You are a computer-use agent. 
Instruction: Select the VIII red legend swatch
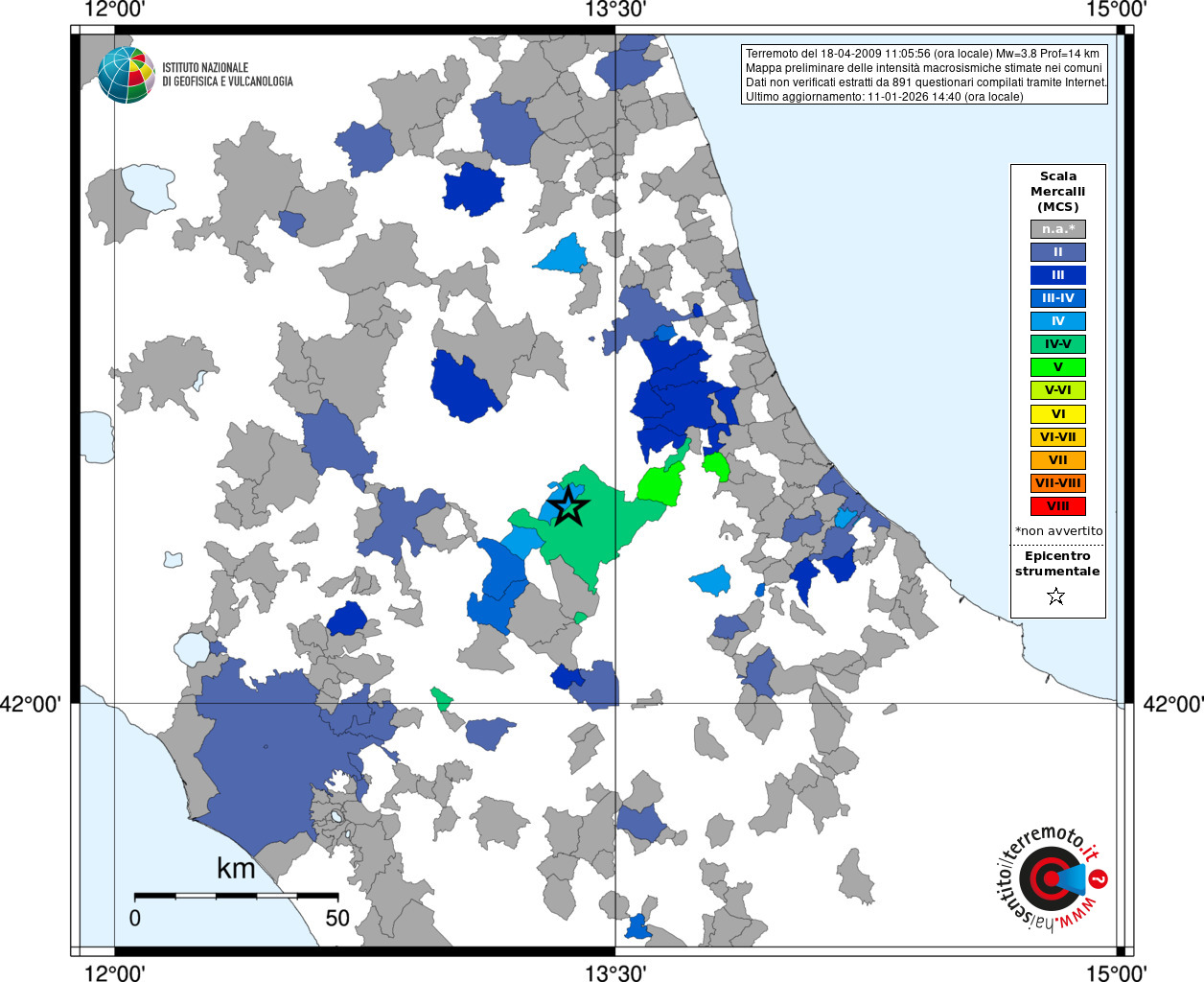[1058, 506]
